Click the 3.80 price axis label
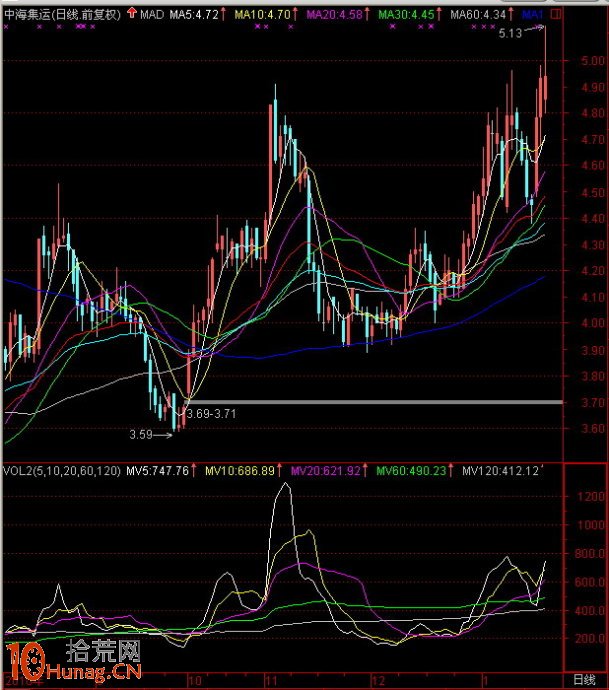Screen dimensions: 609x690 click(592, 376)
